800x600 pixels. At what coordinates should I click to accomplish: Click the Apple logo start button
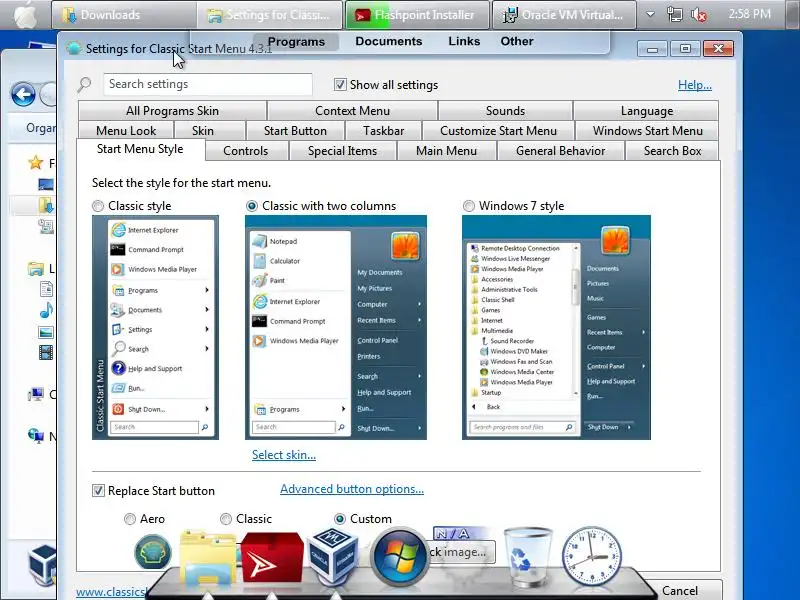[x=26, y=15]
